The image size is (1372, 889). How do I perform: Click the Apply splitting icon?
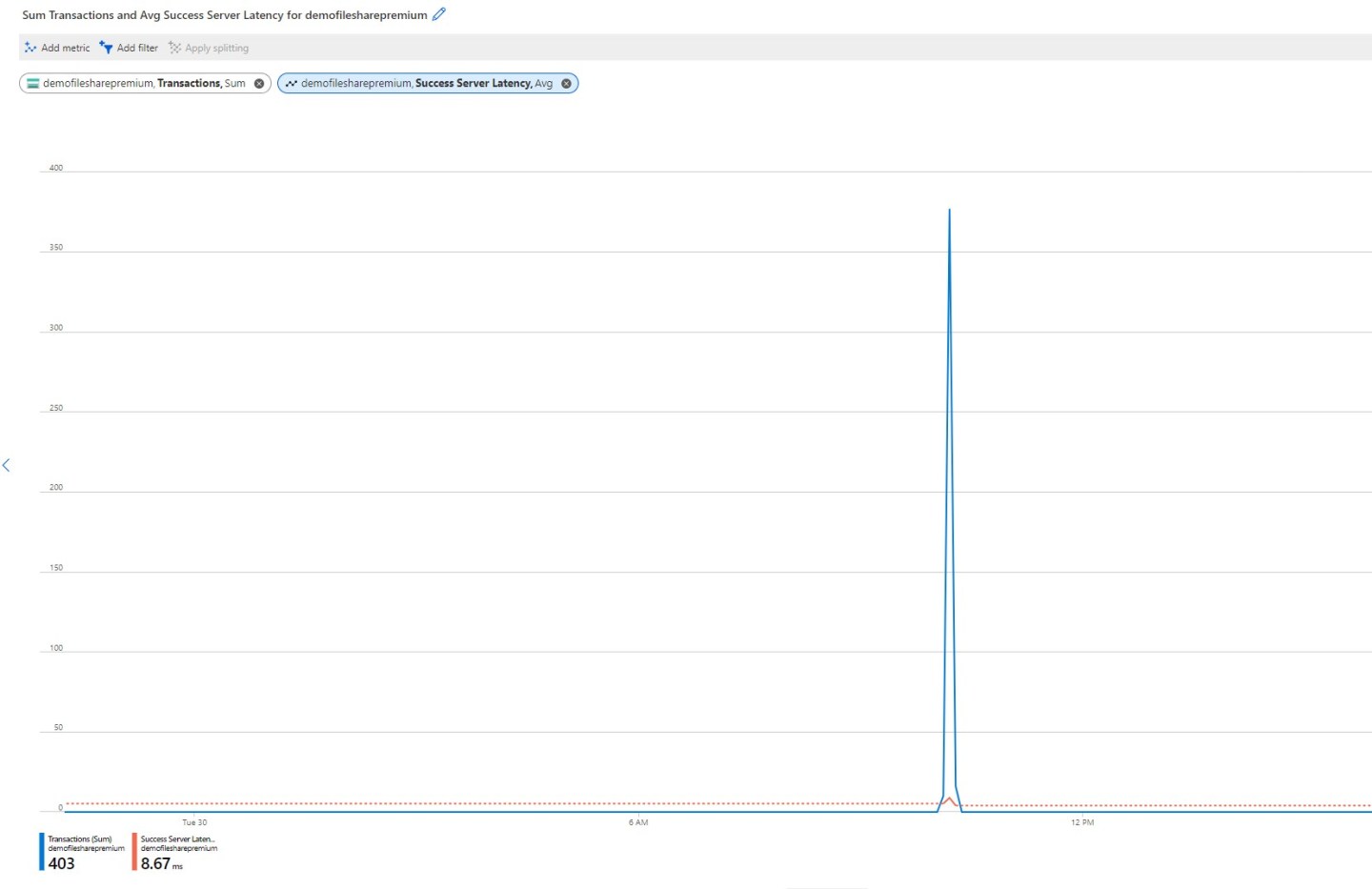point(174,48)
